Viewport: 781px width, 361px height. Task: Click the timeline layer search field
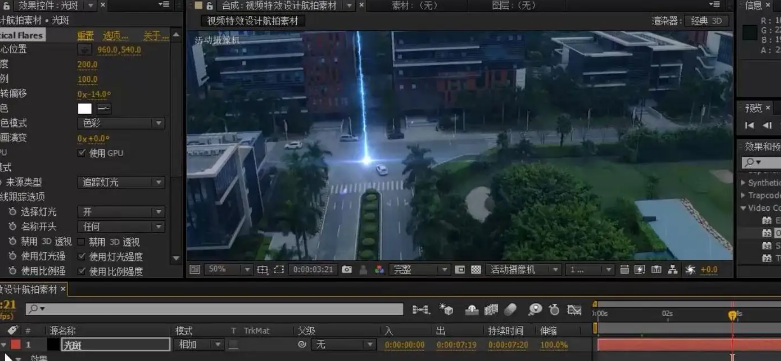tap(214, 309)
